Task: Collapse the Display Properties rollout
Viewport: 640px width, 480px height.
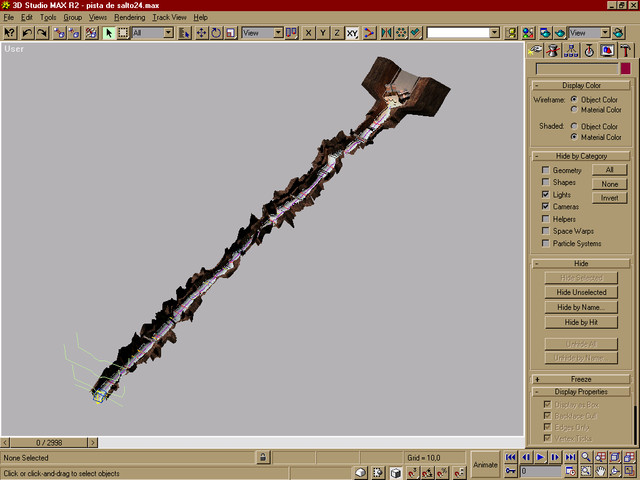Action: [x=581, y=391]
